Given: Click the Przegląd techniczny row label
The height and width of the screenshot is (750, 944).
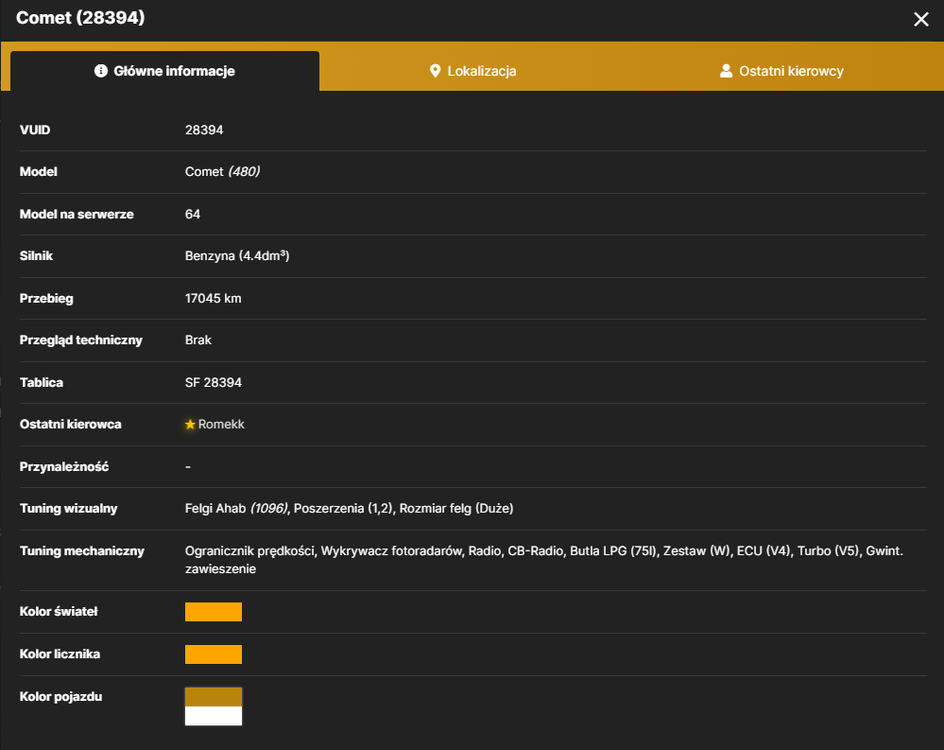Looking at the screenshot, I should [81, 340].
